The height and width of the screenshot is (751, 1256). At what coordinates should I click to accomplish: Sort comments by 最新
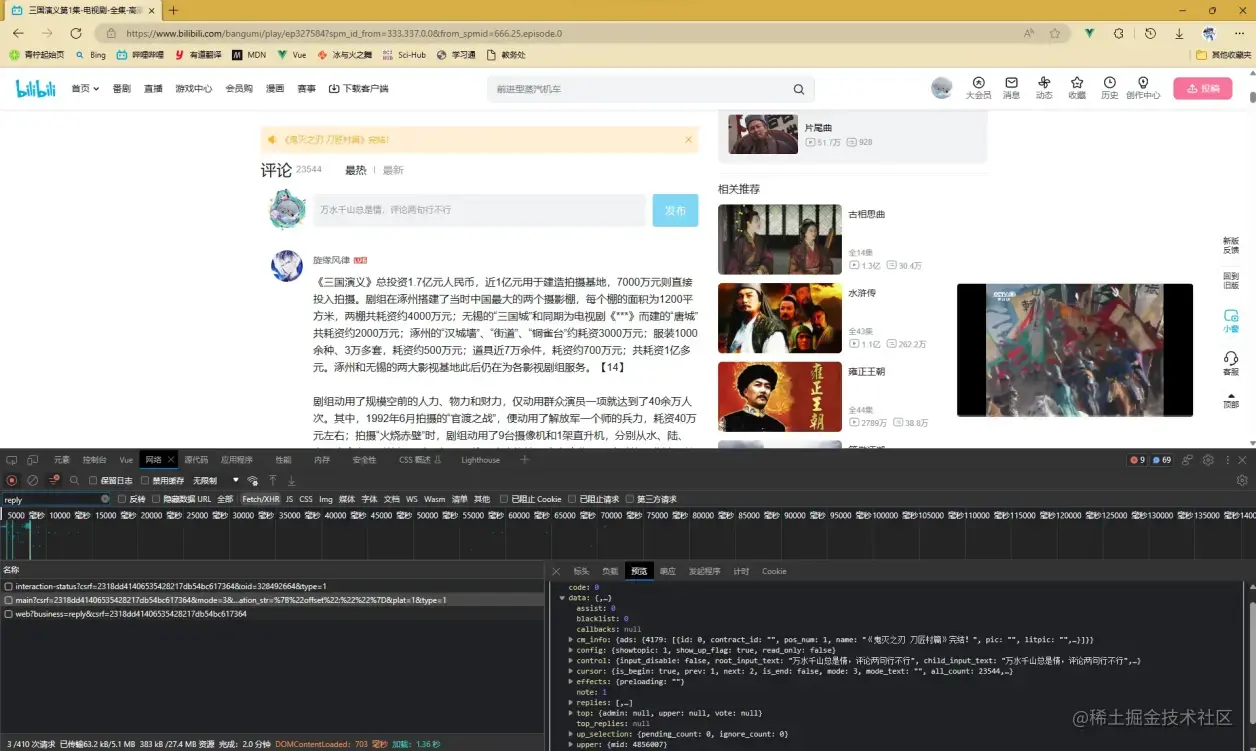(x=393, y=170)
